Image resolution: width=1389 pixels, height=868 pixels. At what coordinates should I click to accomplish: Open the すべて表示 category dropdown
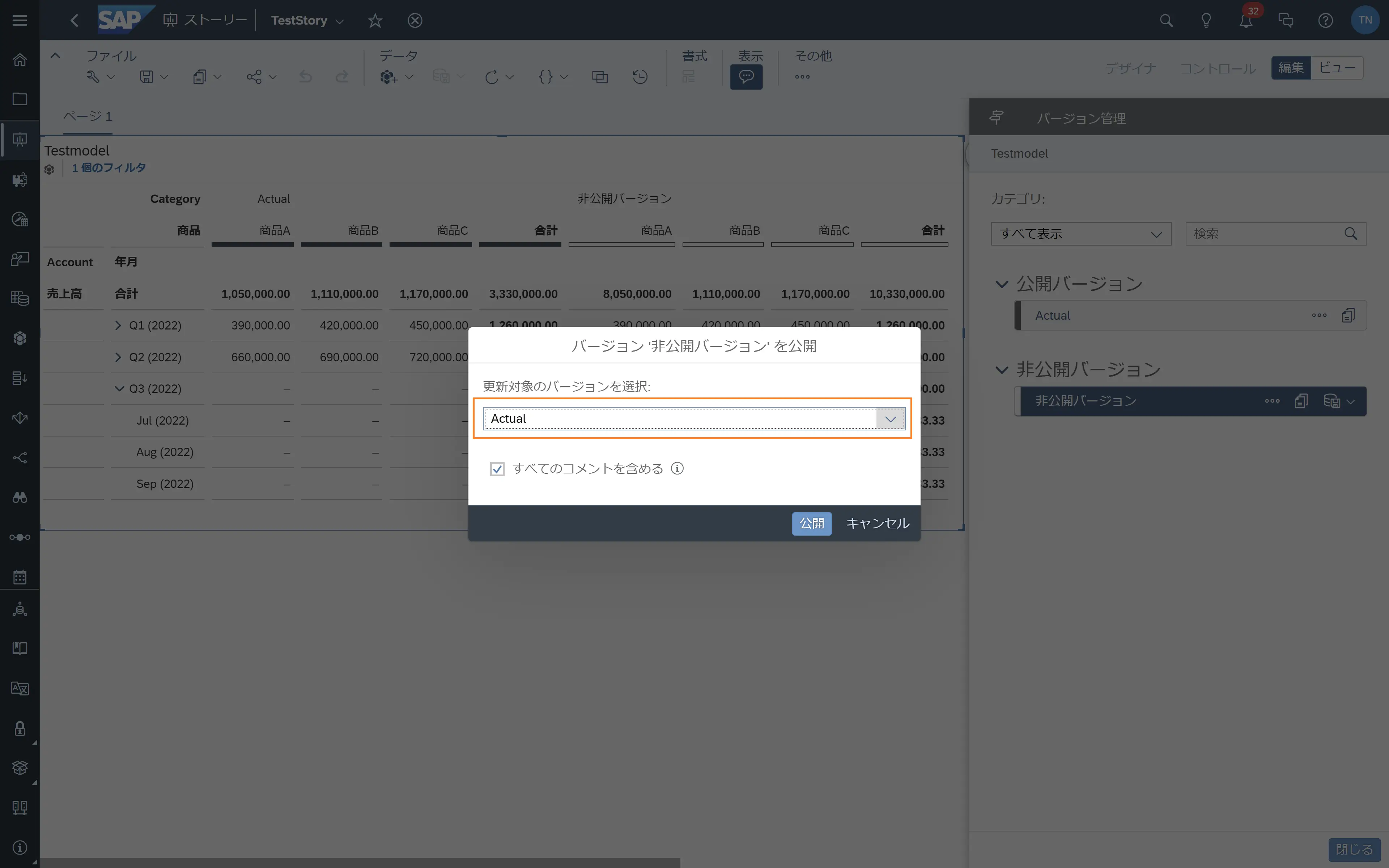click(x=1081, y=234)
